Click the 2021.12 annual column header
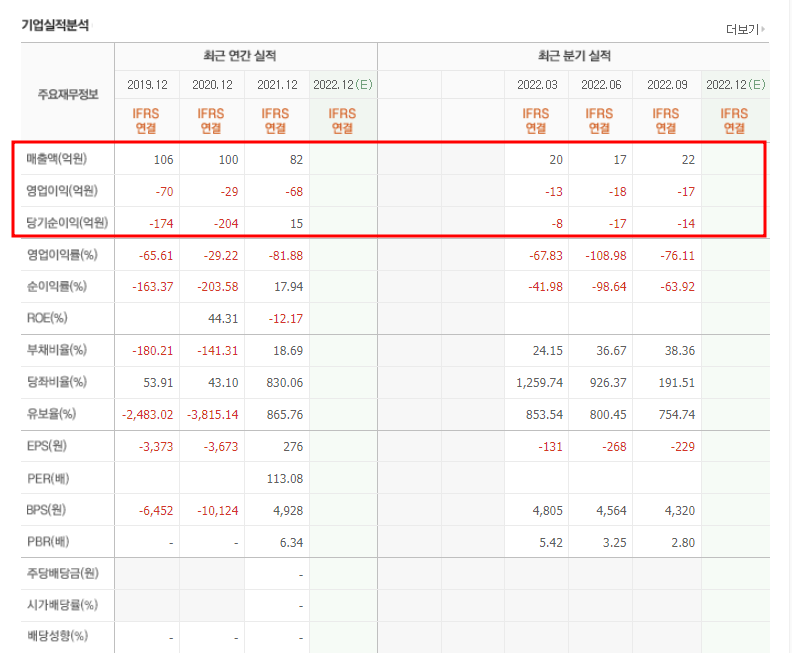Image resolution: width=792 pixels, height=653 pixels. (277, 85)
